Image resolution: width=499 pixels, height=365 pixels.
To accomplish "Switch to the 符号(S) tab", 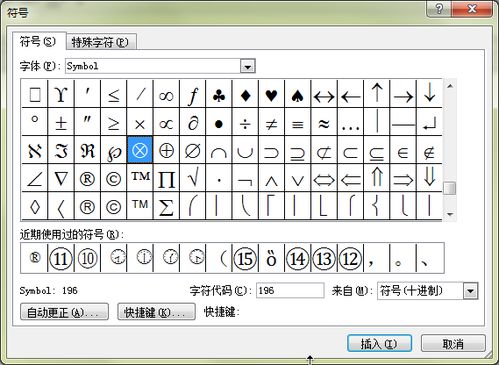I will [38, 42].
